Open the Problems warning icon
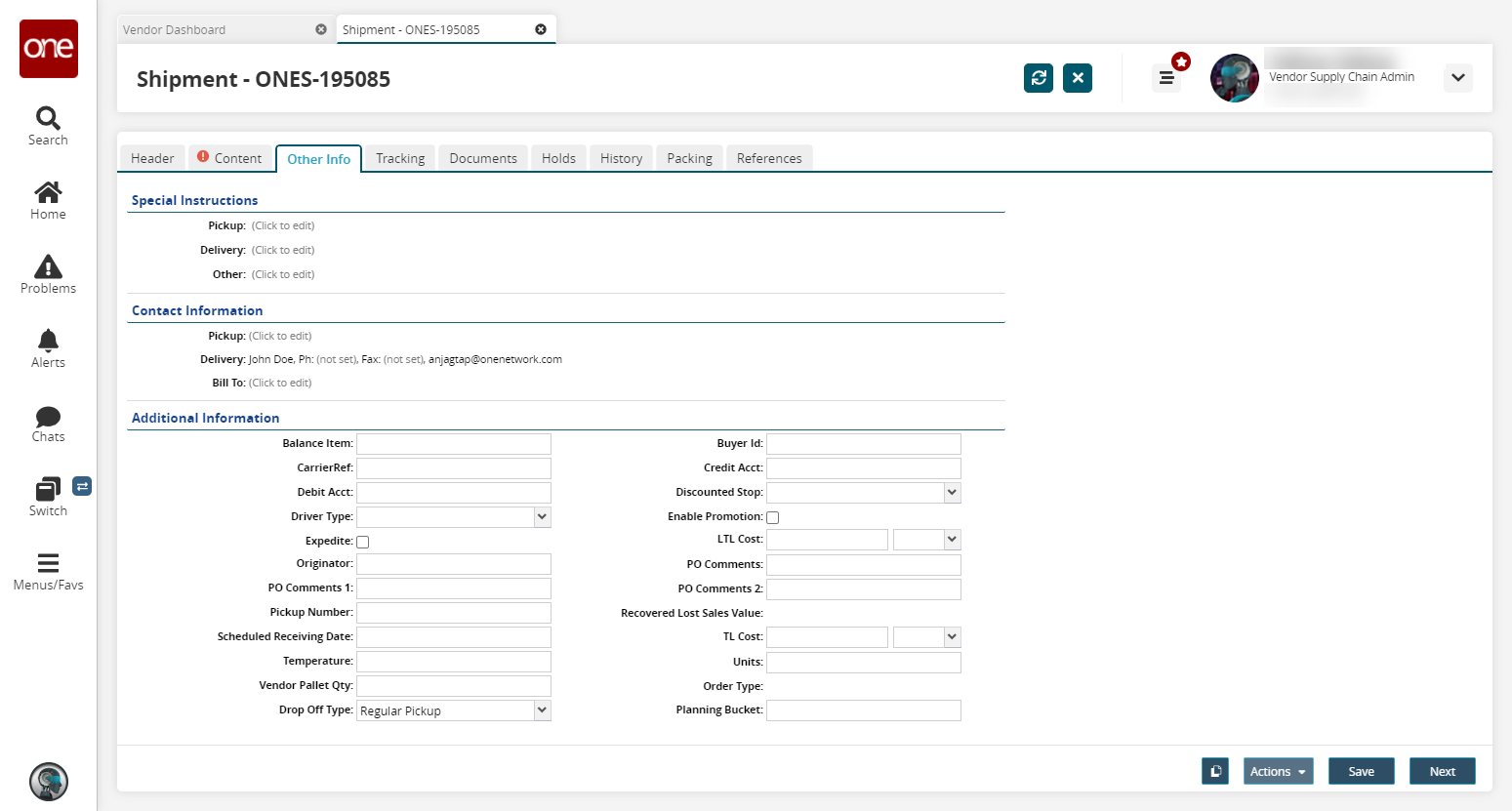Image resolution: width=1512 pixels, height=811 pixels. [x=48, y=266]
